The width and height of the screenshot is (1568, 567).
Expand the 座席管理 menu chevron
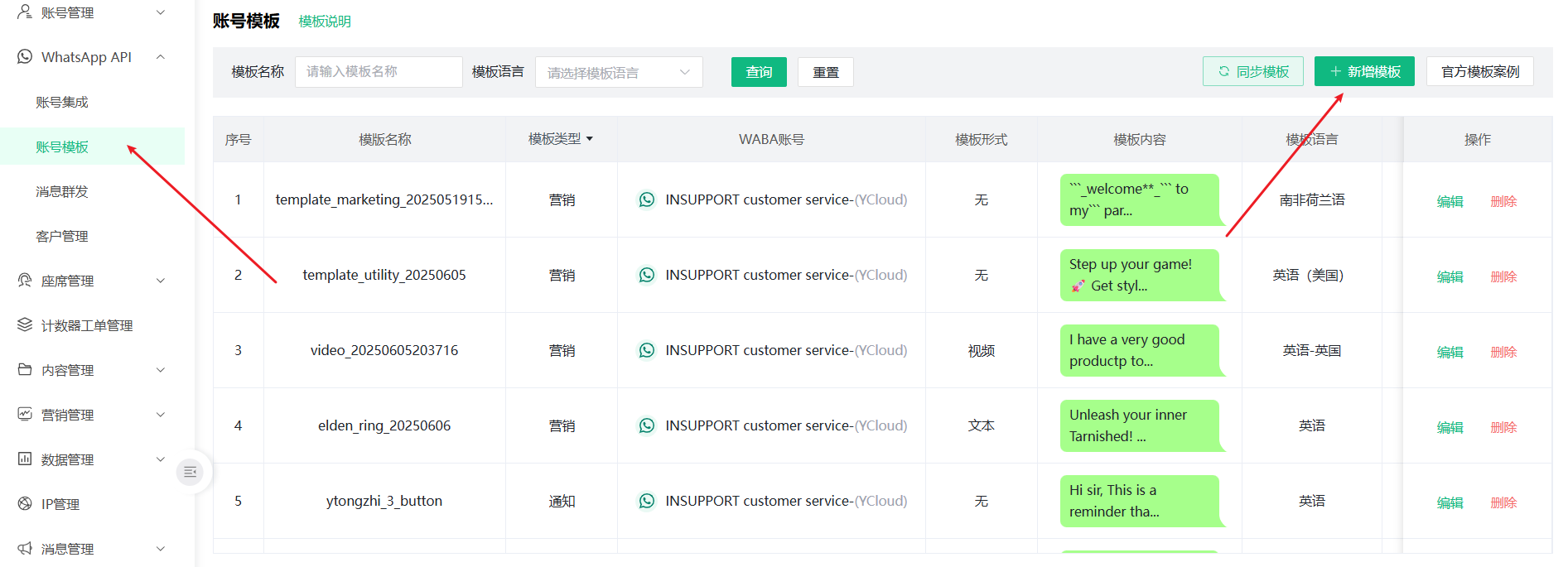161,281
